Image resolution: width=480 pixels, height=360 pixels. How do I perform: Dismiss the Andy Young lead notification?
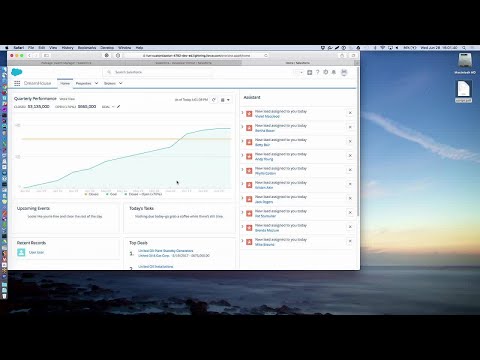pos(350,156)
